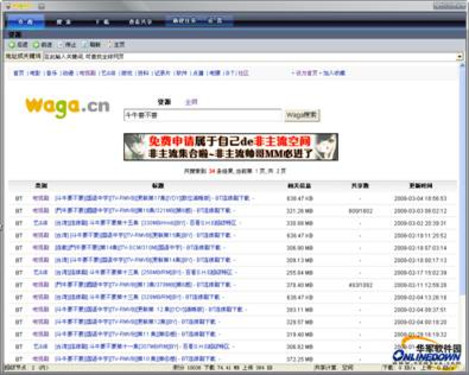Open the result title updated 2009-03-04 18:56:53
The image size is (469, 375).
152,198
